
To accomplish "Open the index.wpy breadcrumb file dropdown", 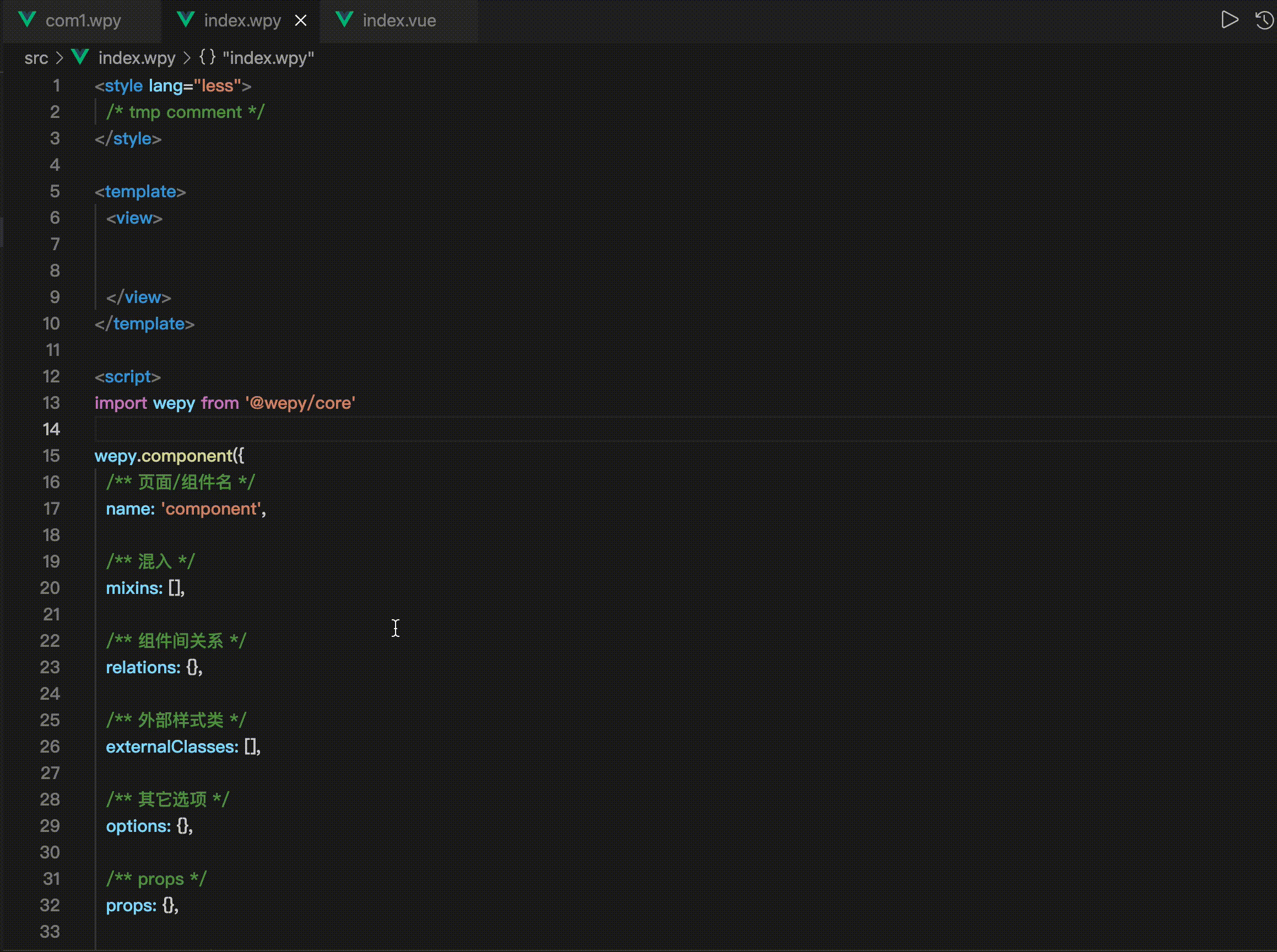I will click(137, 58).
